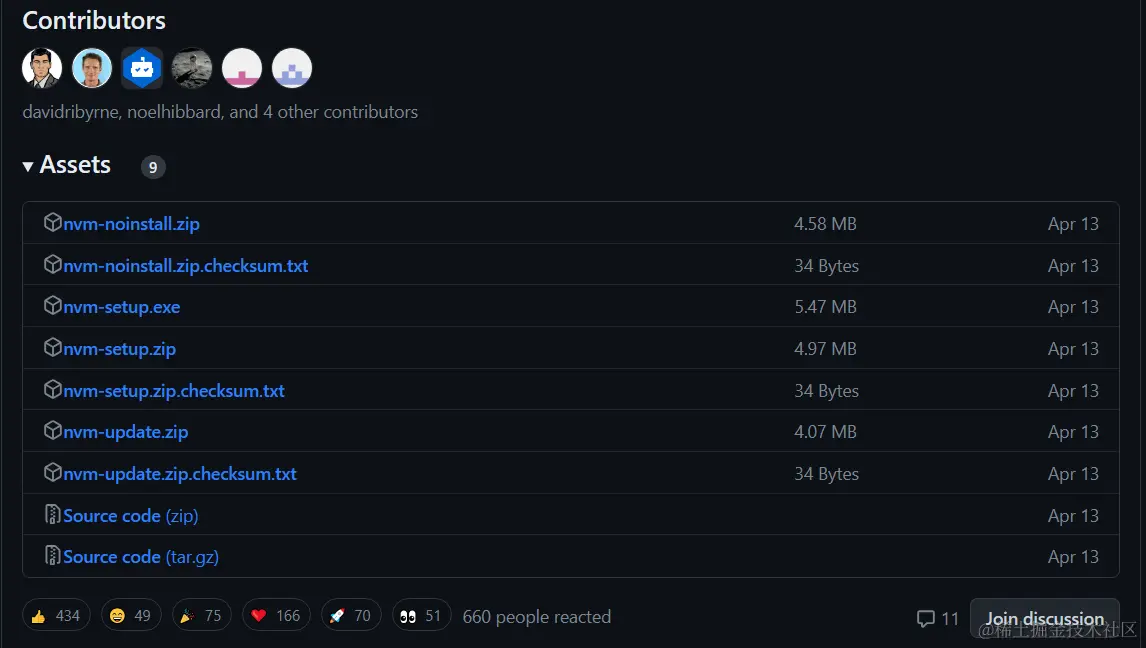The image size is (1146, 648).
Task: Collapse the Assets section triangle
Action: [28, 167]
